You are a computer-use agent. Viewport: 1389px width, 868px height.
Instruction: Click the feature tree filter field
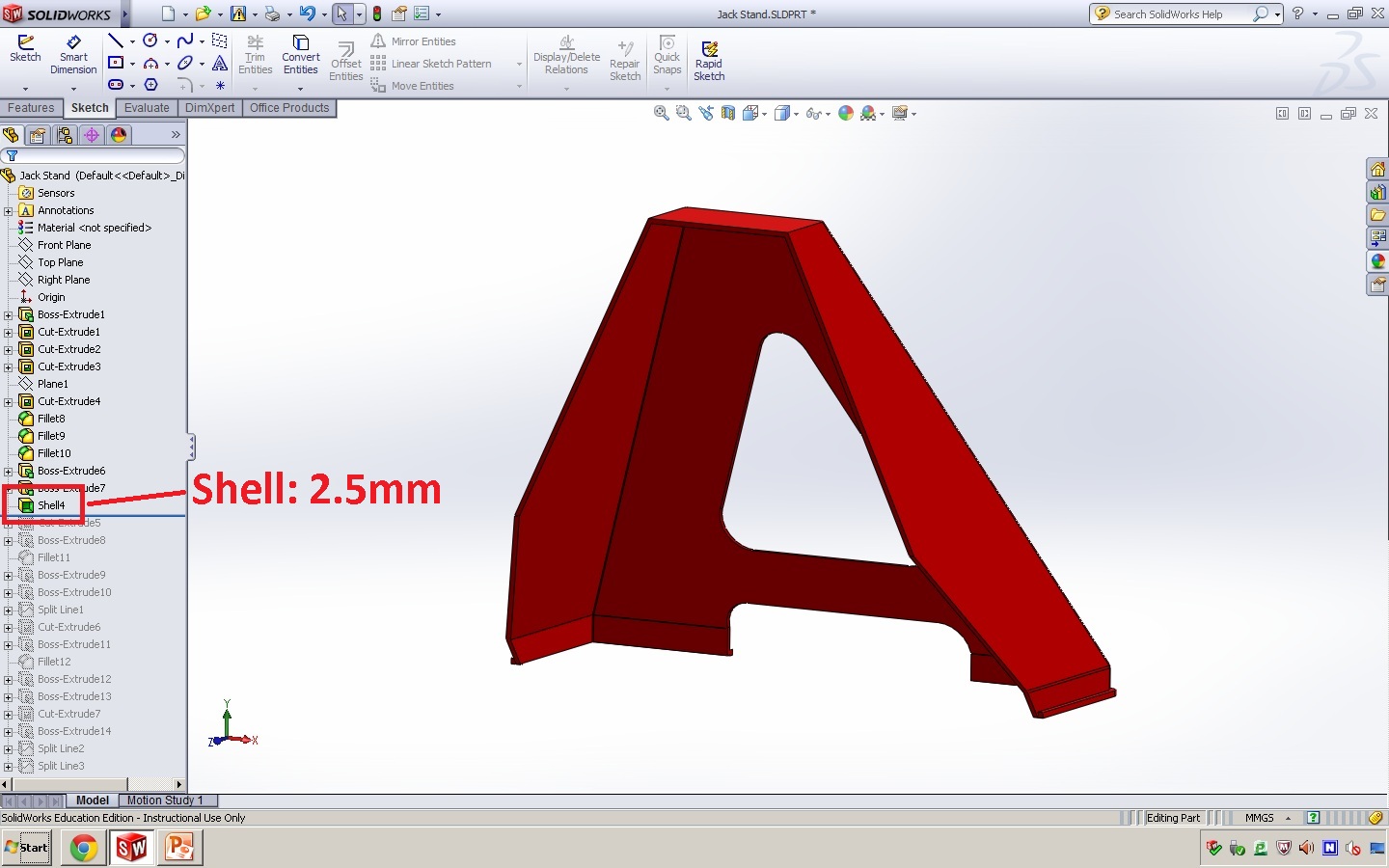click(93, 155)
